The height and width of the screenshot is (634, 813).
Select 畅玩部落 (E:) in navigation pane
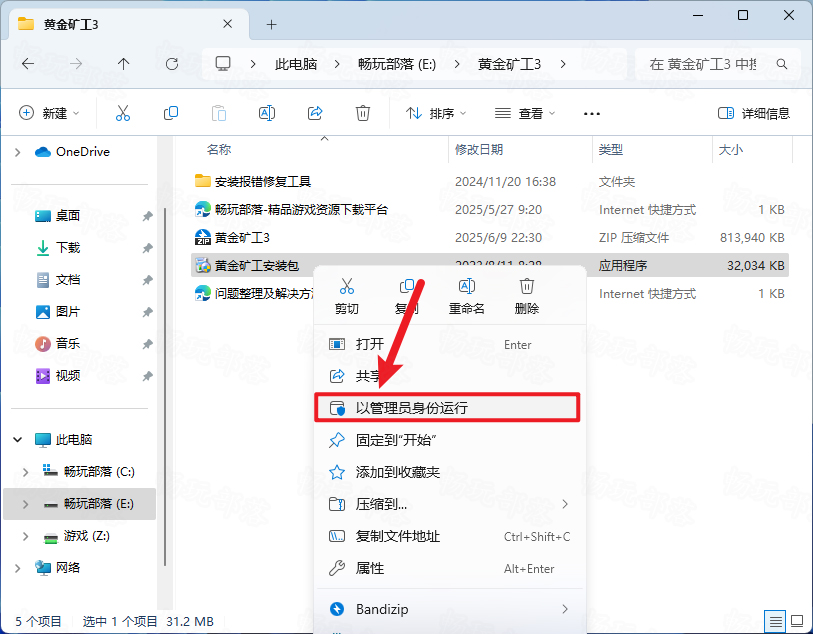pyautogui.click(x=80, y=504)
